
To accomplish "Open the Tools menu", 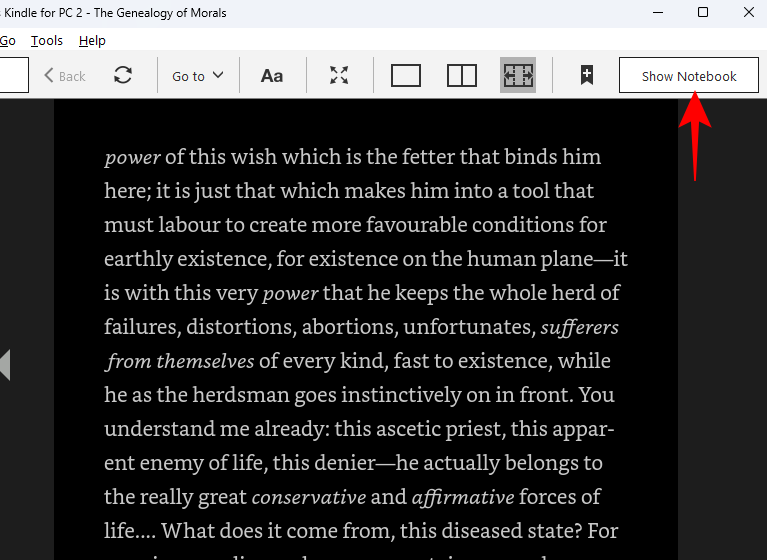I will pos(47,41).
